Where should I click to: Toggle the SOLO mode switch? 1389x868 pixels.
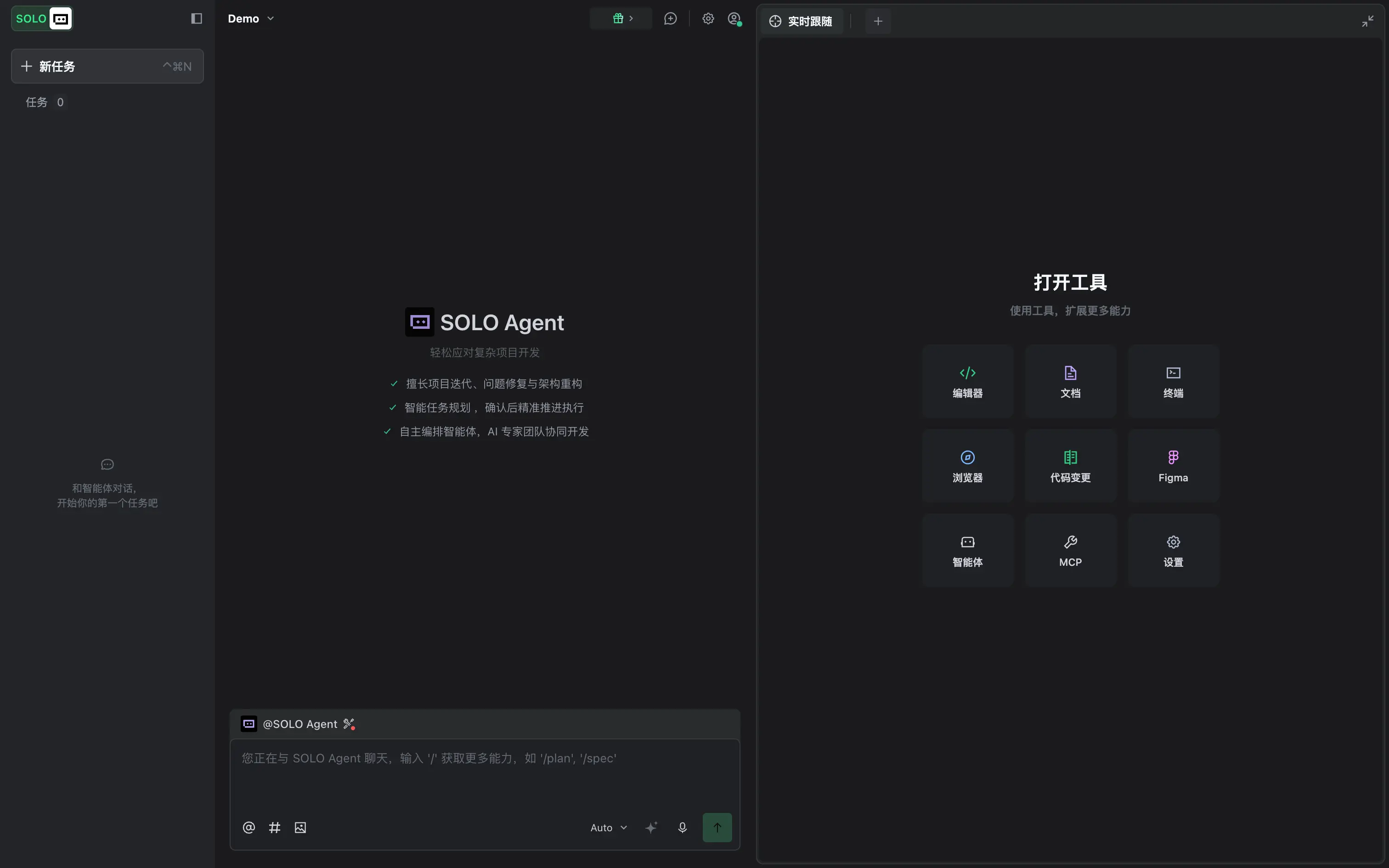tap(42, 18)
